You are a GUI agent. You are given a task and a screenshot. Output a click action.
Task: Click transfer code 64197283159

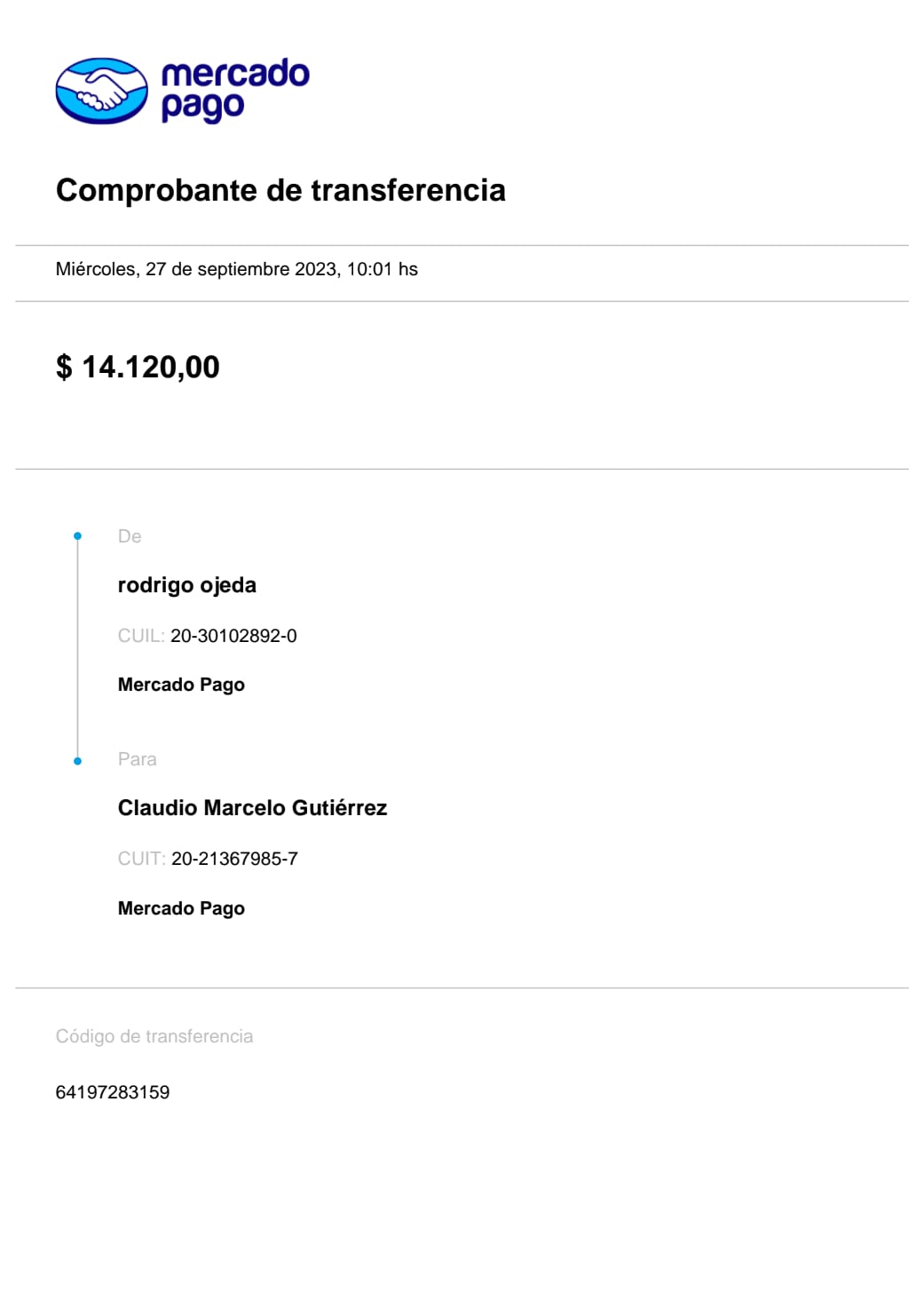pyautogui.click(x=113, y=1092)
